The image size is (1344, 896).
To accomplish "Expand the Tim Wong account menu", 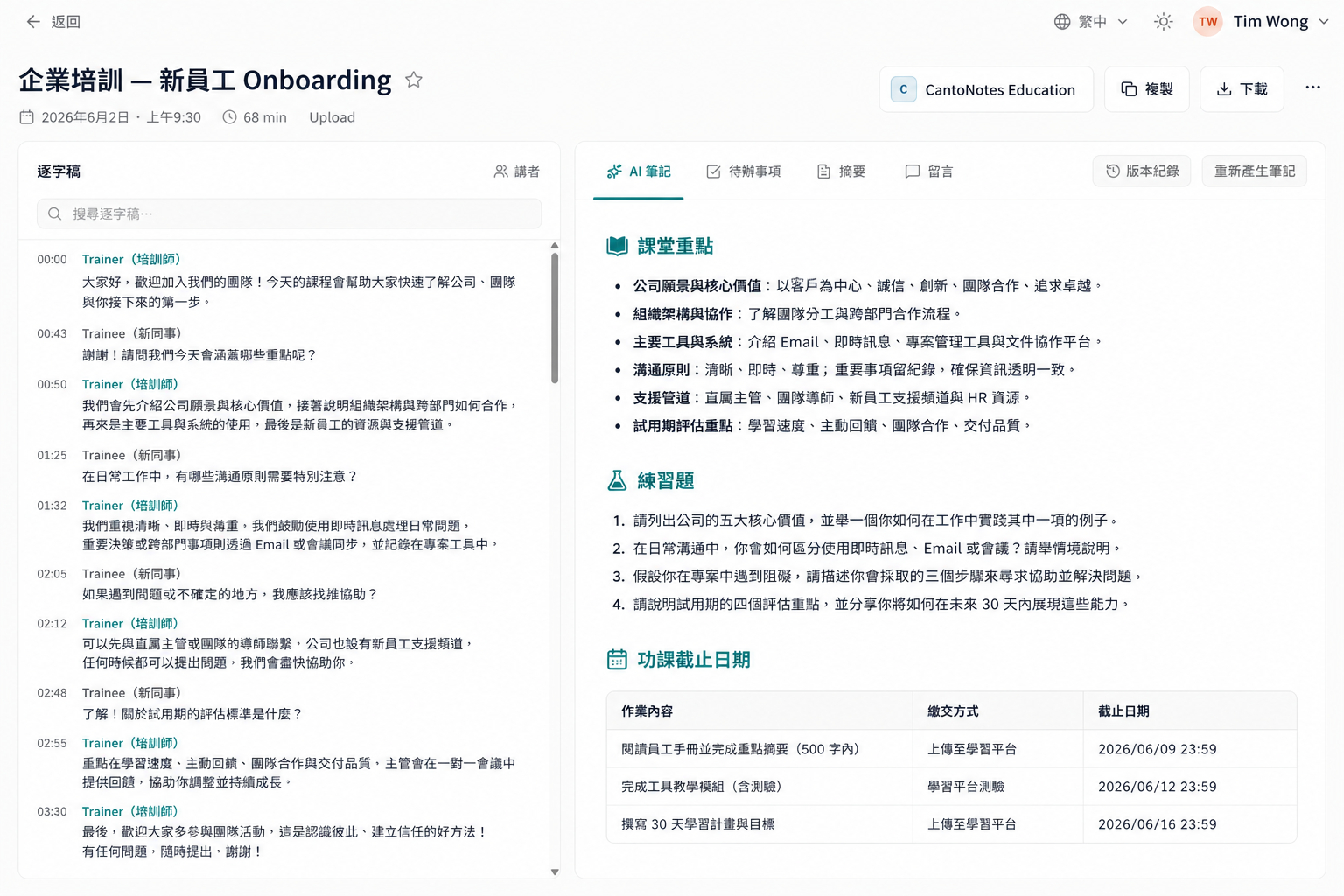I will click(x=1324, y=22).
